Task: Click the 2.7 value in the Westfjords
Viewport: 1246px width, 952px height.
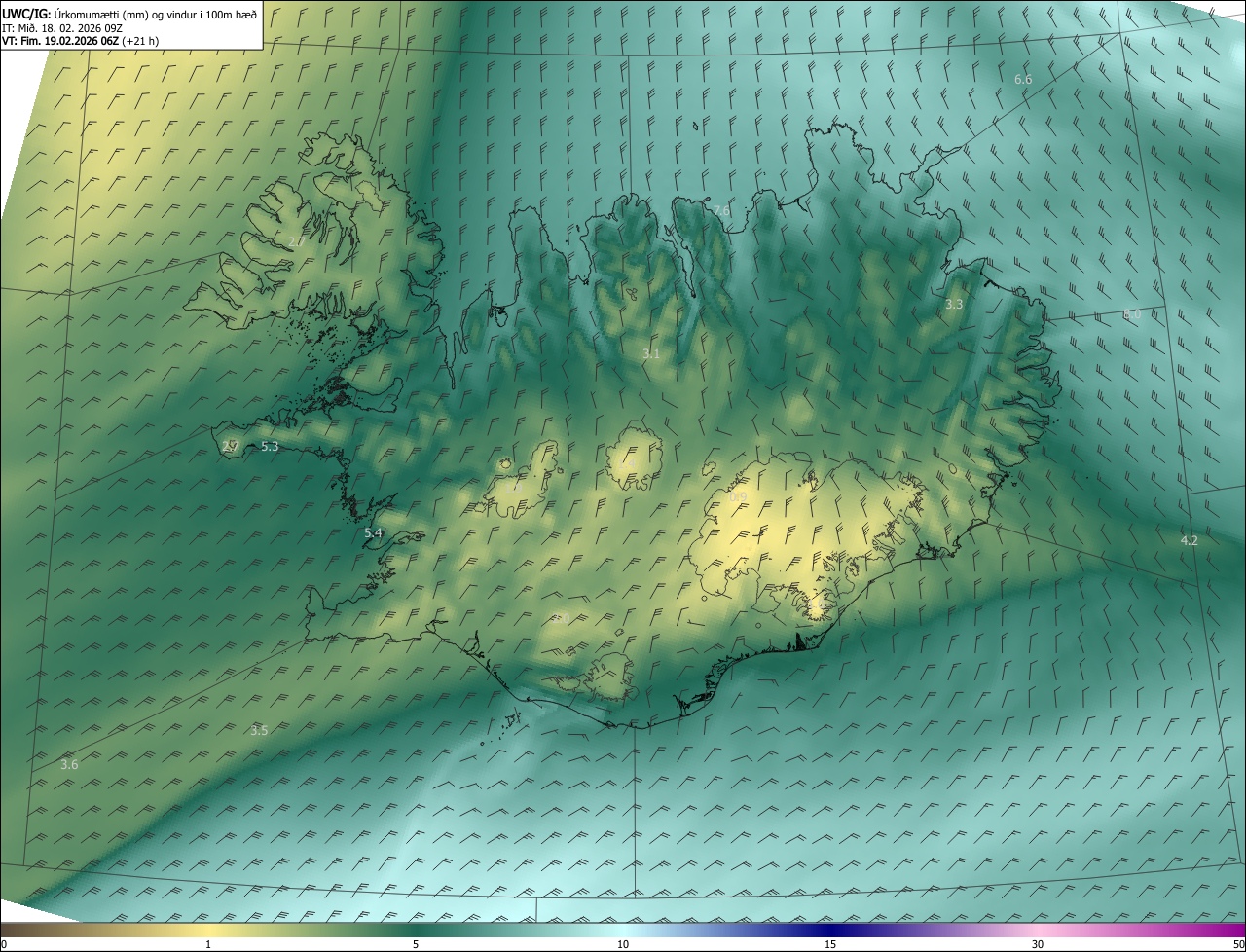Action: (296, 241)
